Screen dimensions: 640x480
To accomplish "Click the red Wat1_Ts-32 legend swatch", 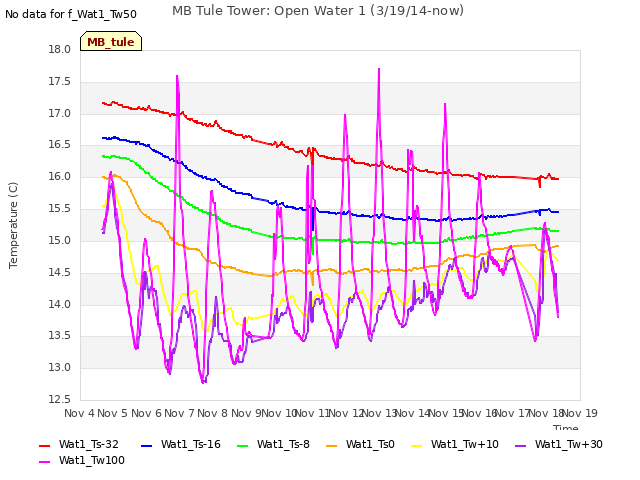I will [x=44, y=446].
